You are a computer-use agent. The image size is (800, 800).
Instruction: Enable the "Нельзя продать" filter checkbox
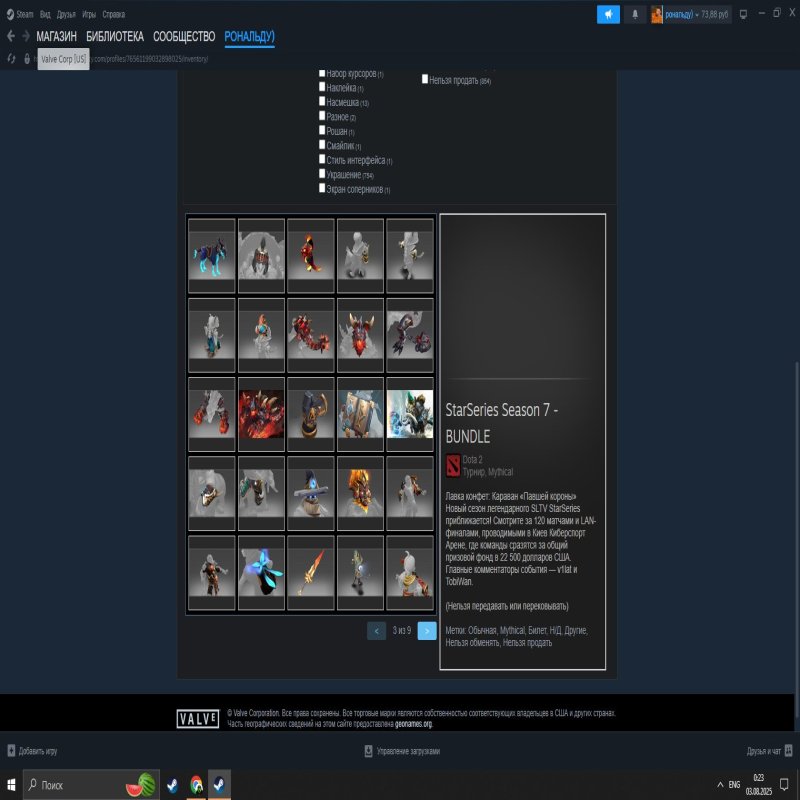(425, 78)
